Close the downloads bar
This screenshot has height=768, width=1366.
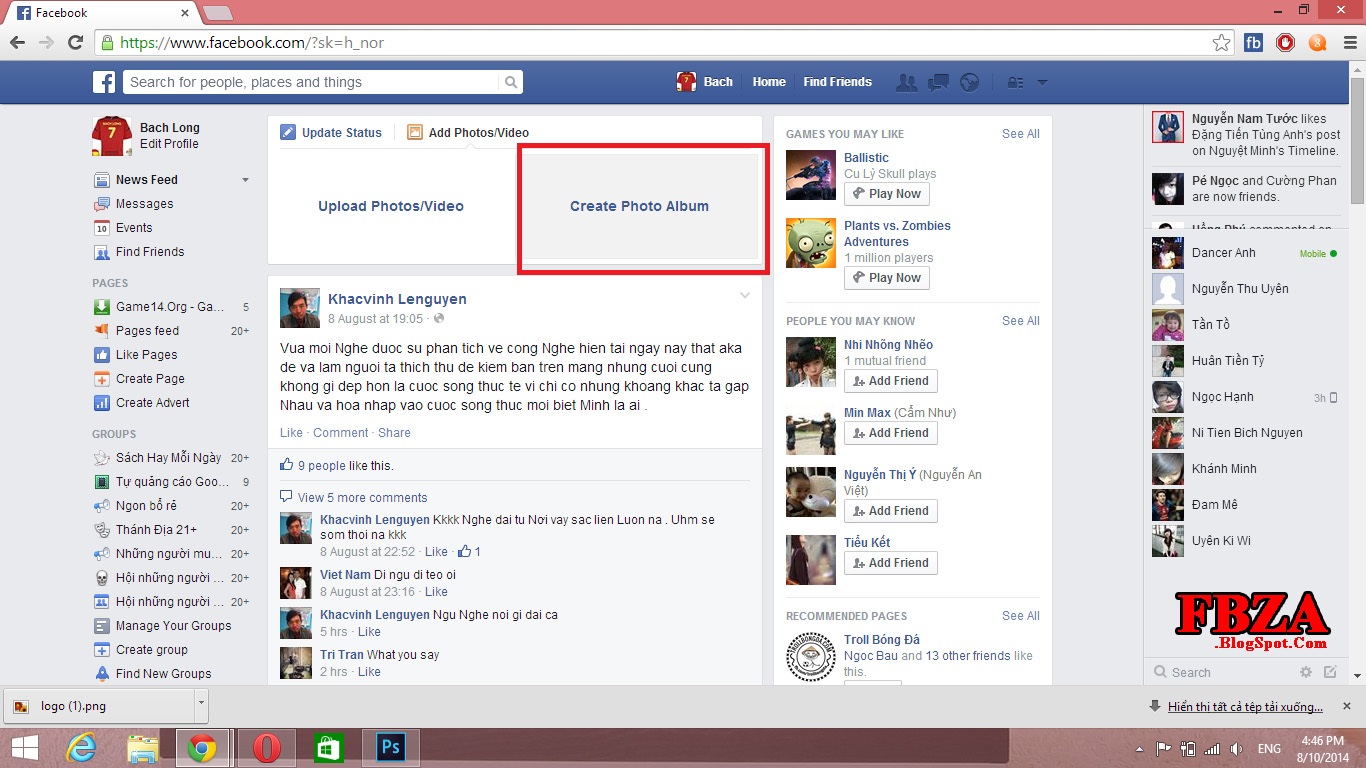(1347, 706)
